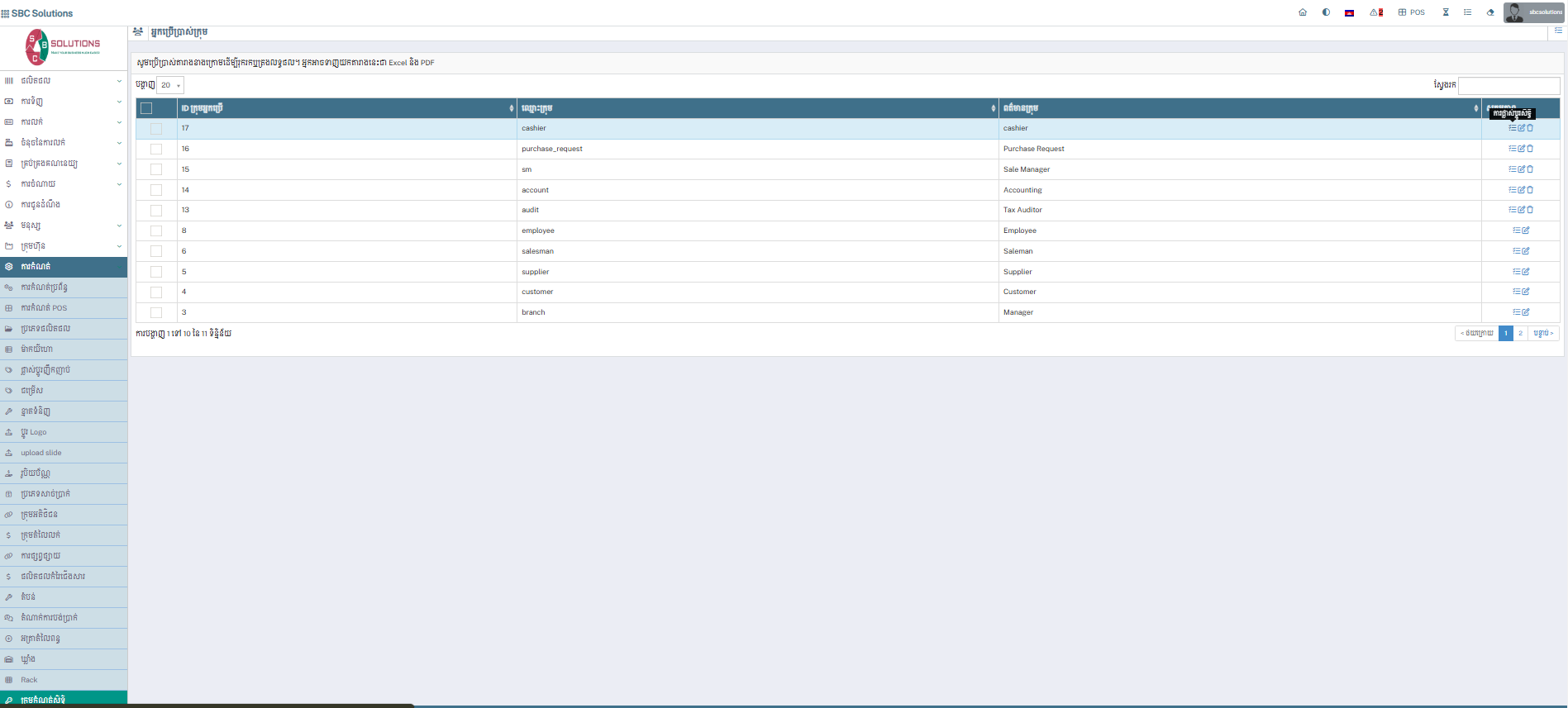The width and height of the screenshot is (1568, 708).
Task: Click the Cambodian flag language icon
Action: pos(1349,12)
